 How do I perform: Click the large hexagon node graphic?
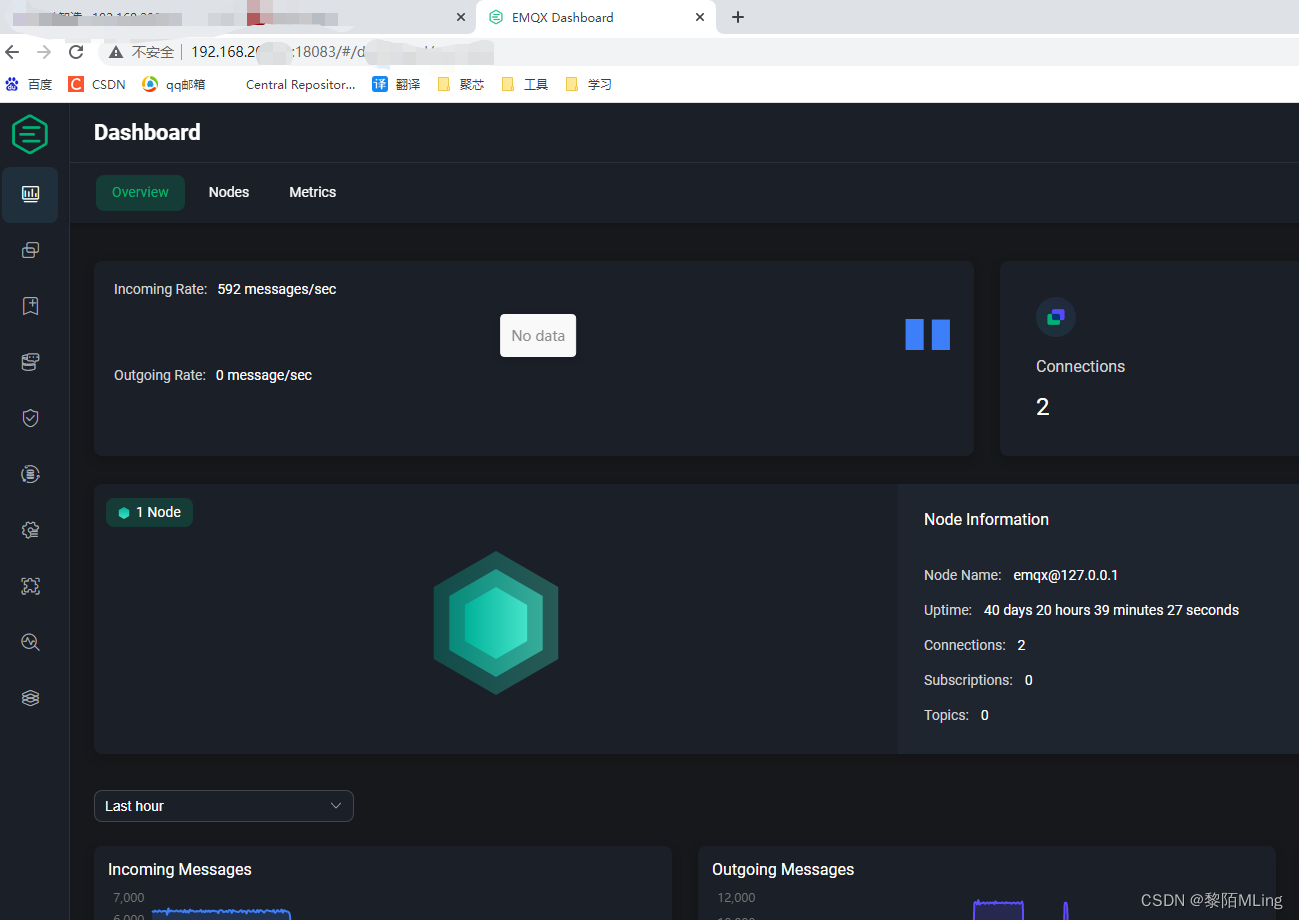[496, 622]
